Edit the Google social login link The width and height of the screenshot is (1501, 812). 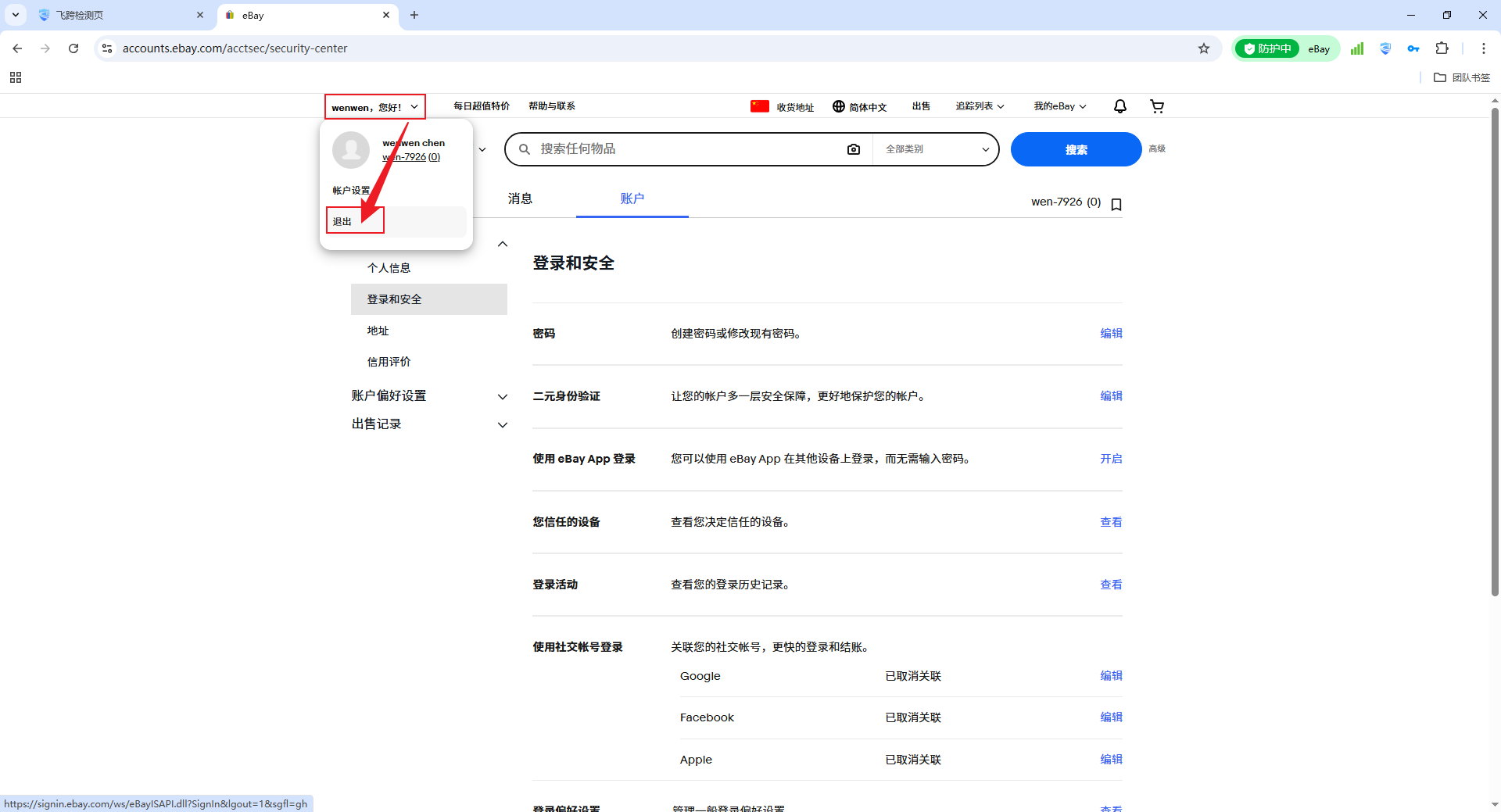(1111, 676)
